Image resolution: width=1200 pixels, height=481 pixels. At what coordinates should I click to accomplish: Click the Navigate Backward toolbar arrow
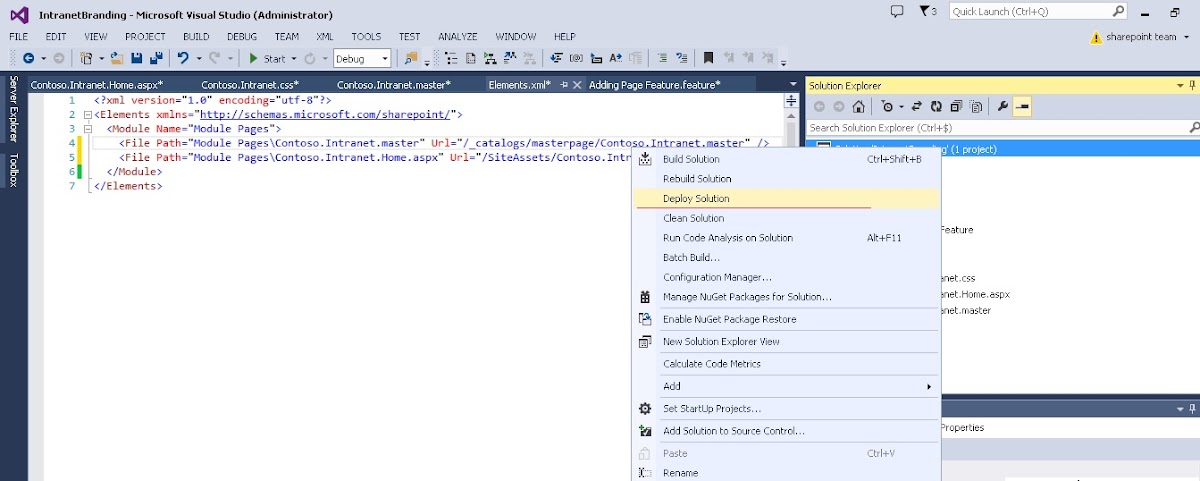click(x=28, y=58)
